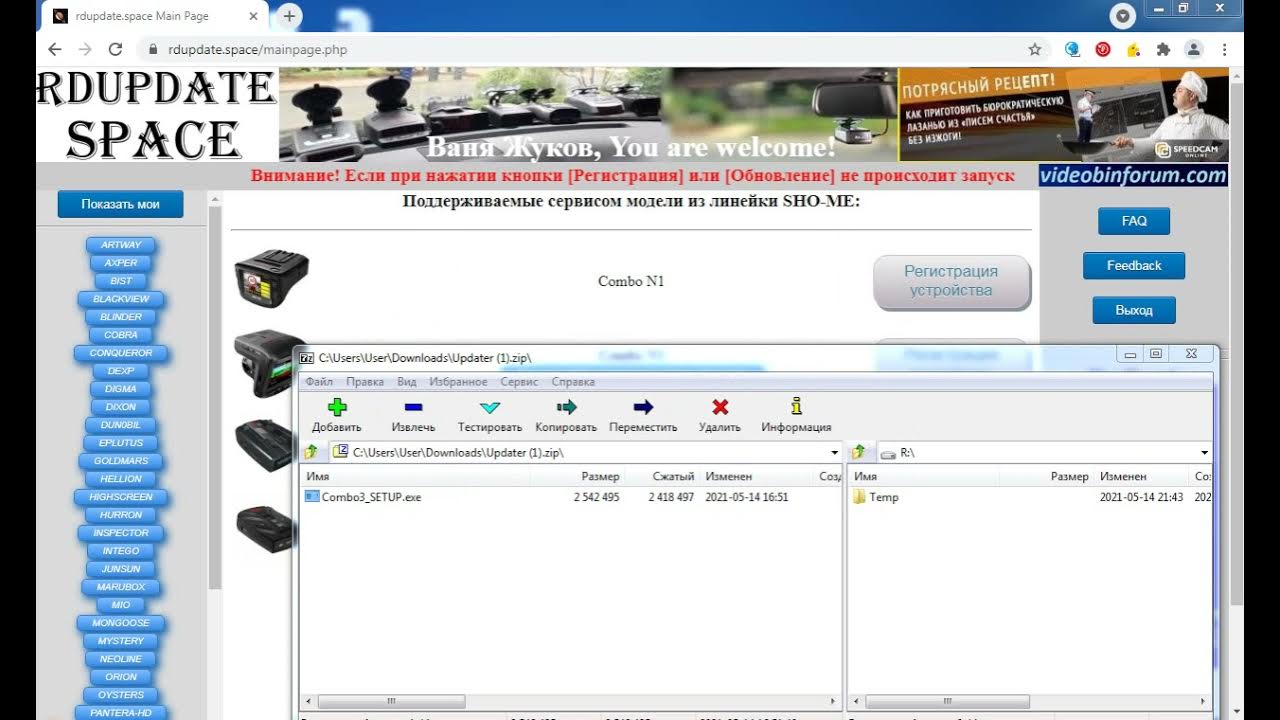Sort left panel by Изменен column
The image size is (1280, 720).
click(x=729, y=477)
